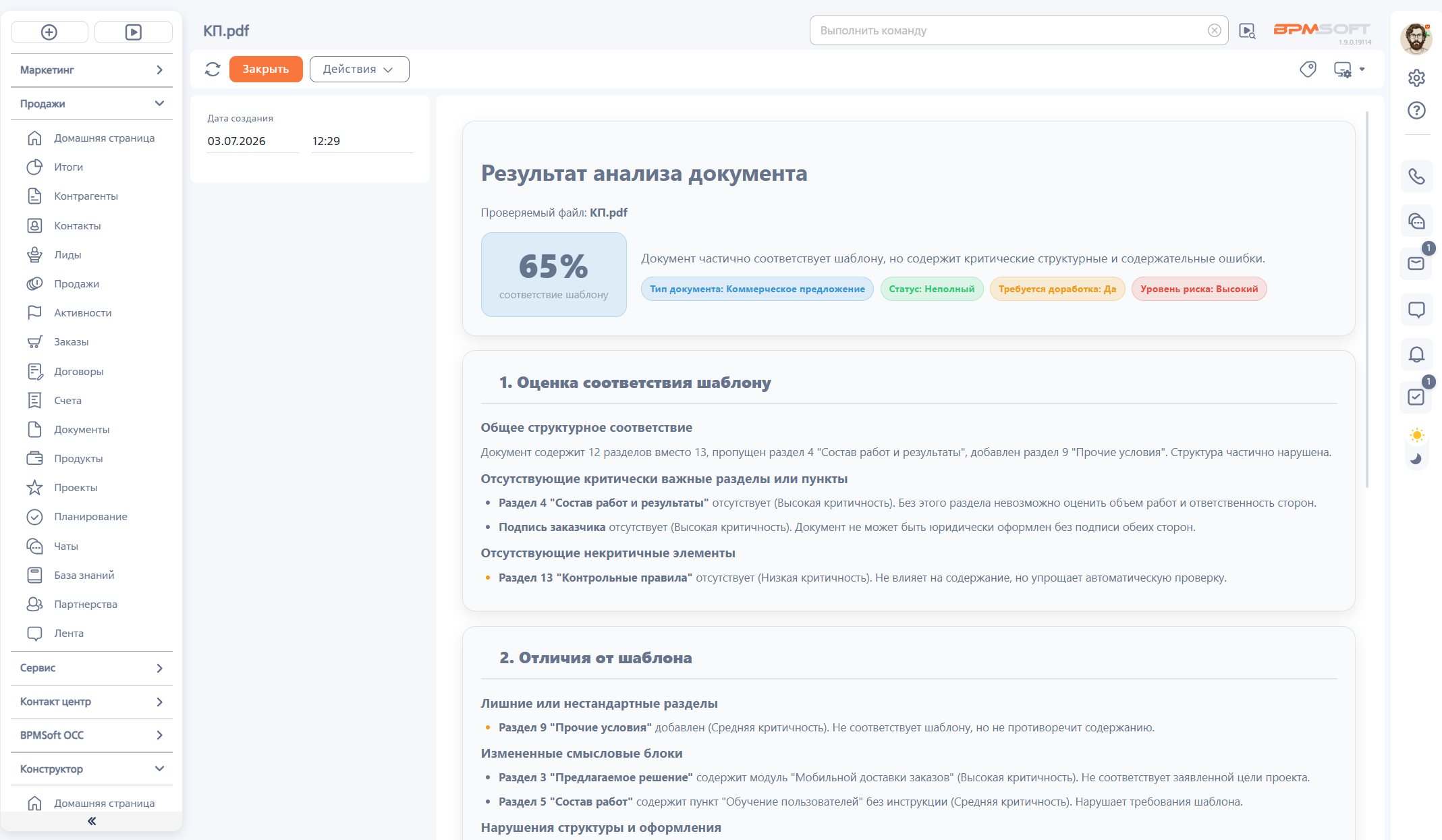Click the Уровень риска: Высокий badge
Image resolution: width=1442 pixels, height=840 pixels.
1199,289
